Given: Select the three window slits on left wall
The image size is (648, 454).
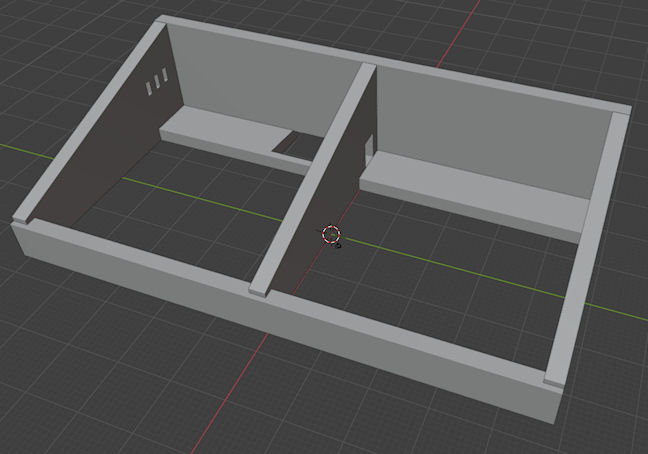Looking at the screenshot, I should (157, 84).
